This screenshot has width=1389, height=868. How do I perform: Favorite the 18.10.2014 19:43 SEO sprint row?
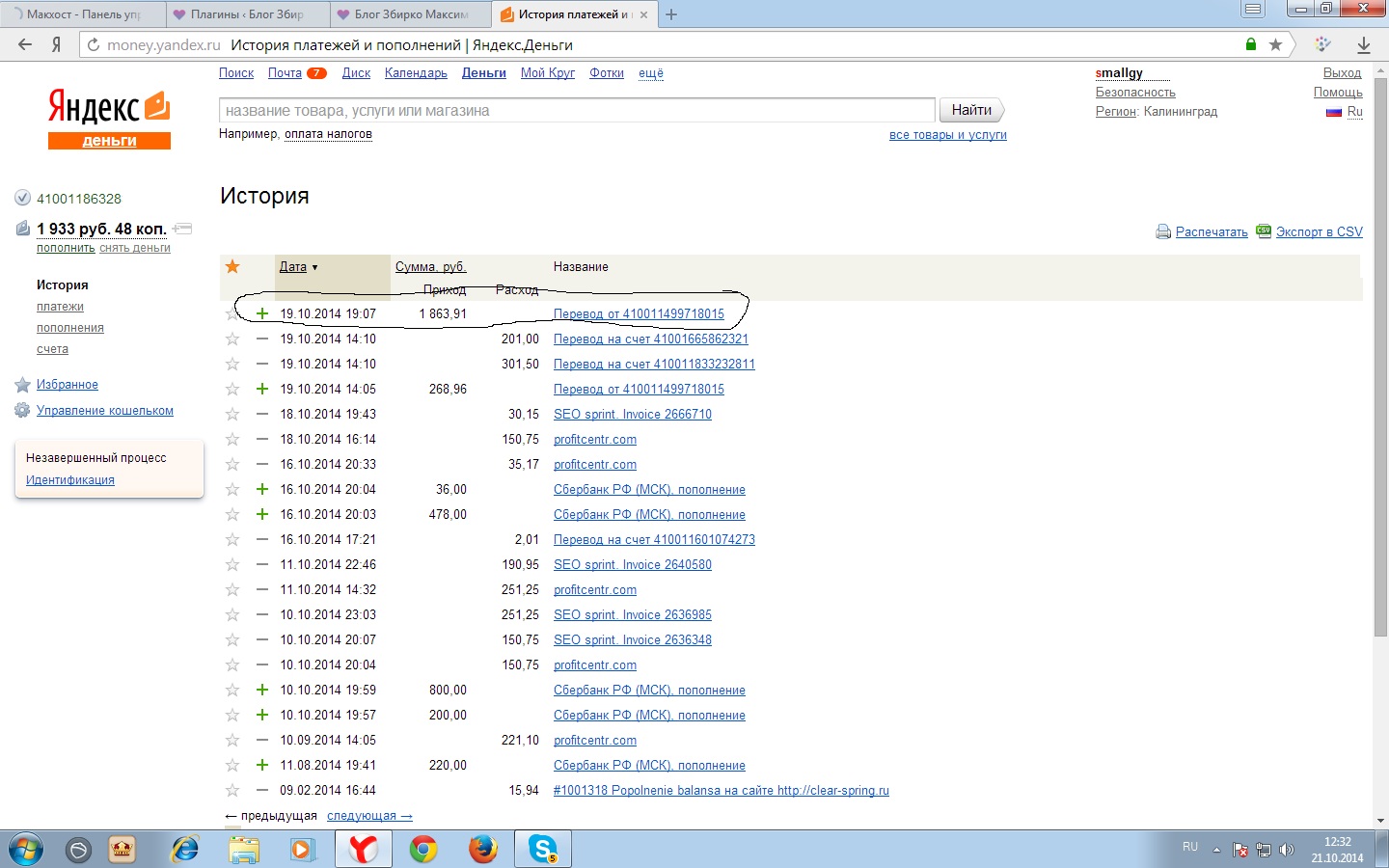(232, 415)
